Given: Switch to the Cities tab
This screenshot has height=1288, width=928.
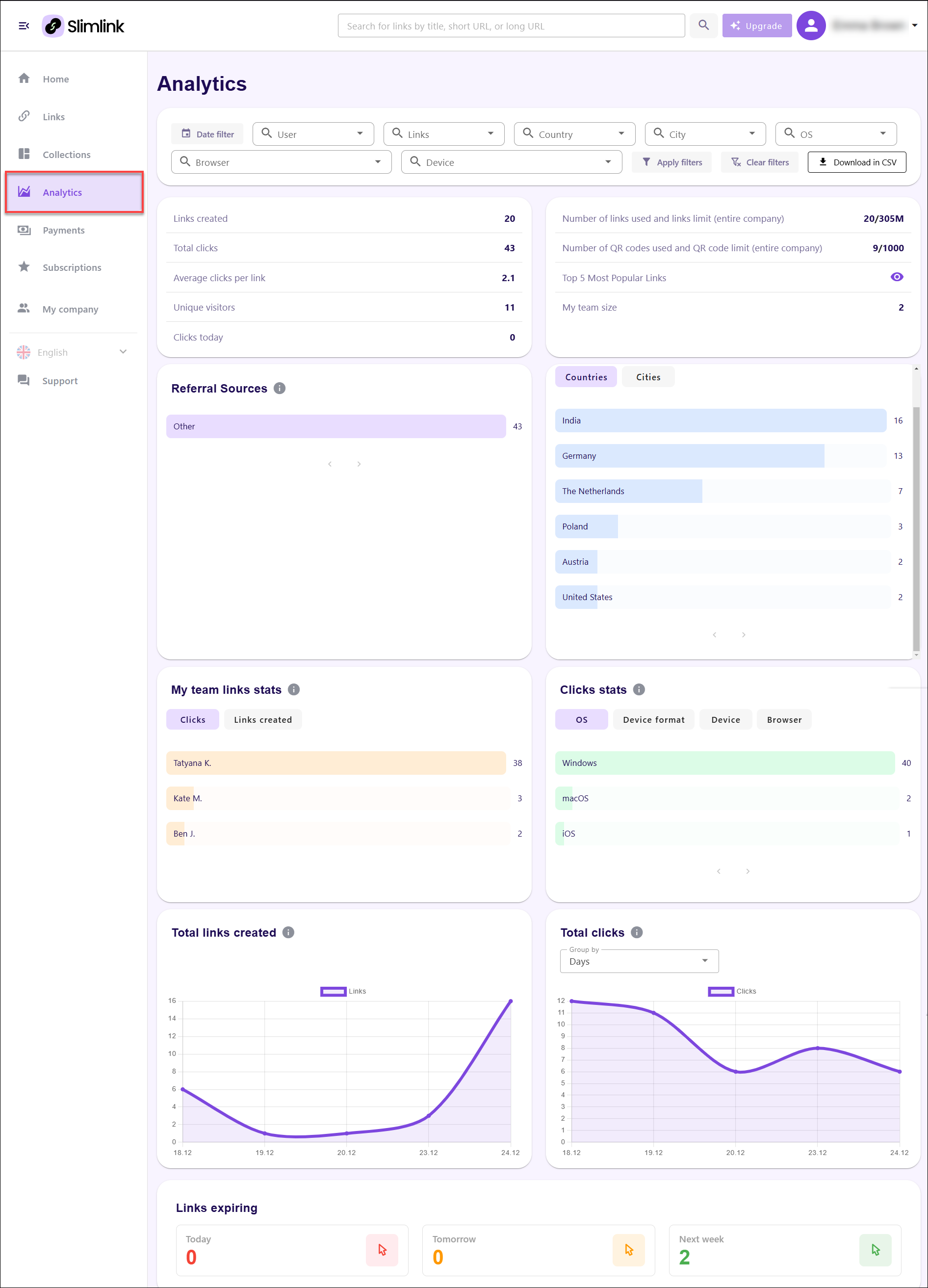Looking at the screenshot, I should click(x=648, y=377).
